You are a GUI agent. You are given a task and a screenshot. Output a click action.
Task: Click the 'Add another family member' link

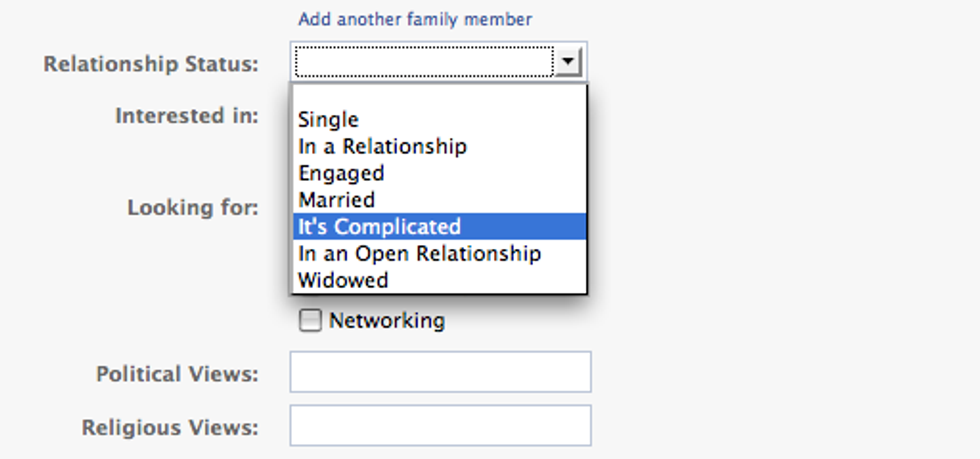tap(415, 19)
